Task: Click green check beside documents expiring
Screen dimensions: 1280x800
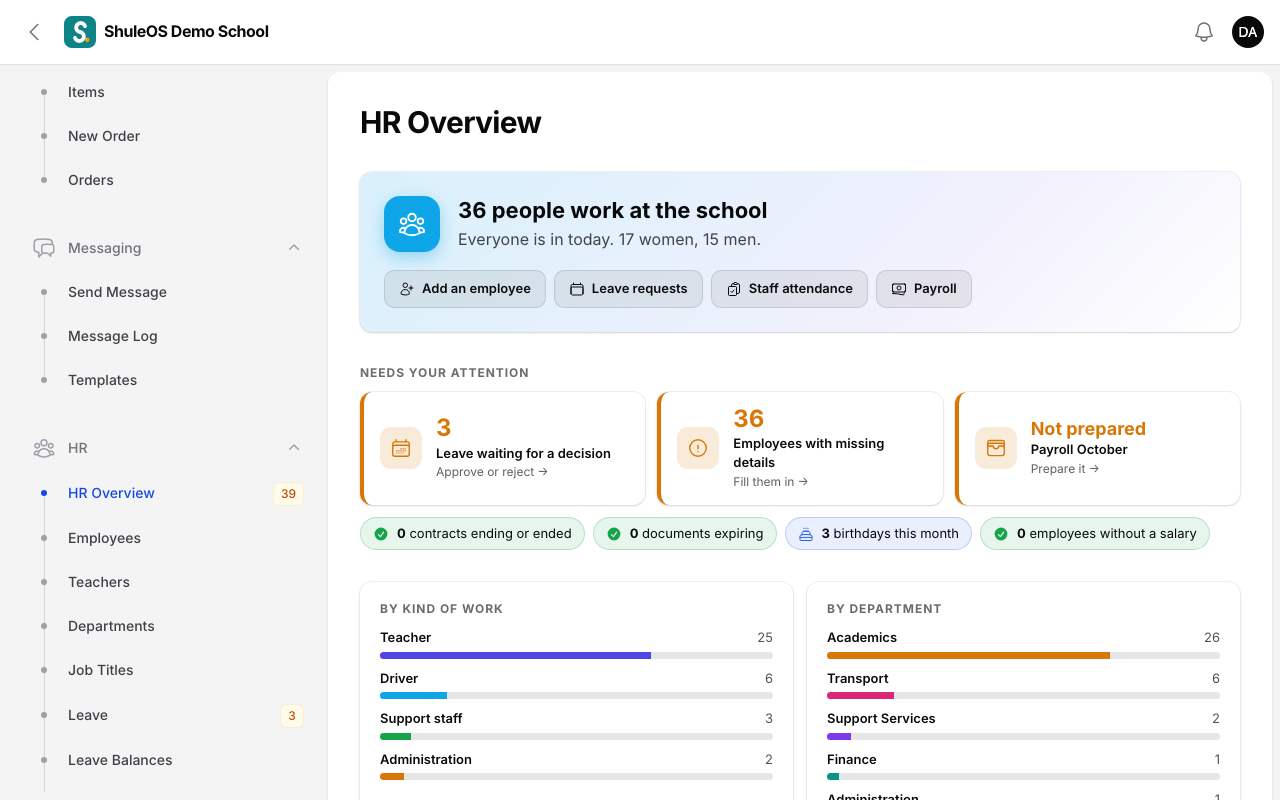Action: 614,534
